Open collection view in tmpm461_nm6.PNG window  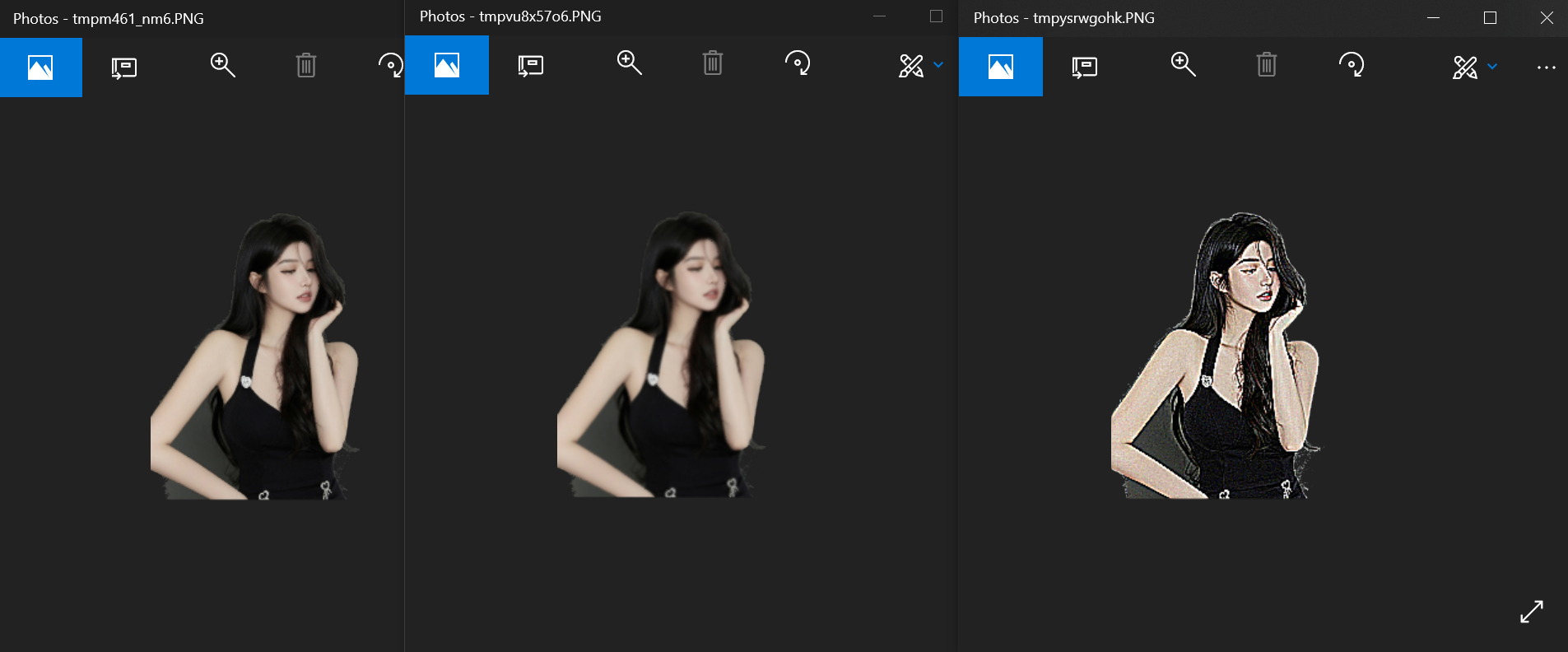tap(40, 67)
